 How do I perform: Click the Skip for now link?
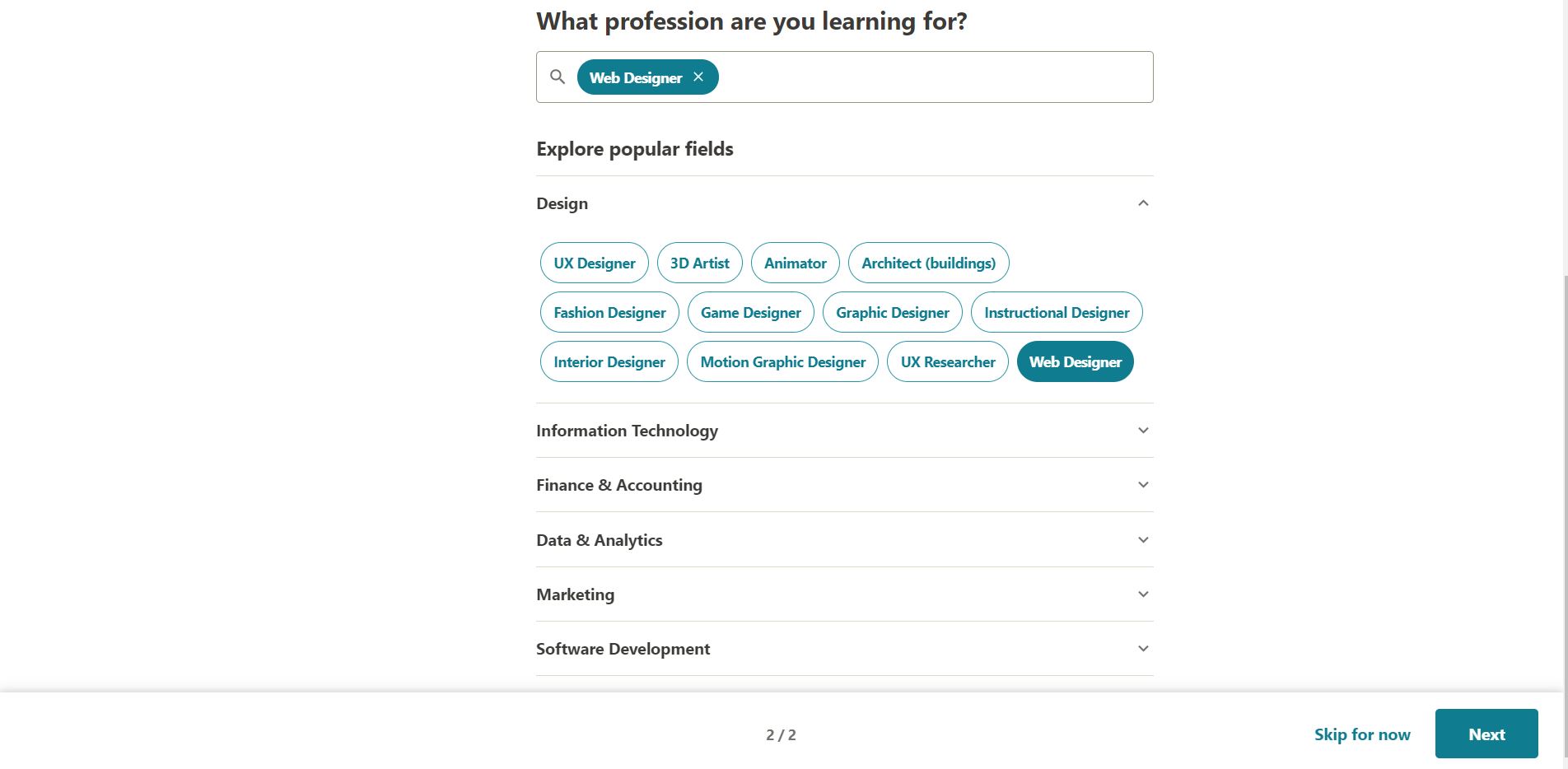[x=1362, y=734]
